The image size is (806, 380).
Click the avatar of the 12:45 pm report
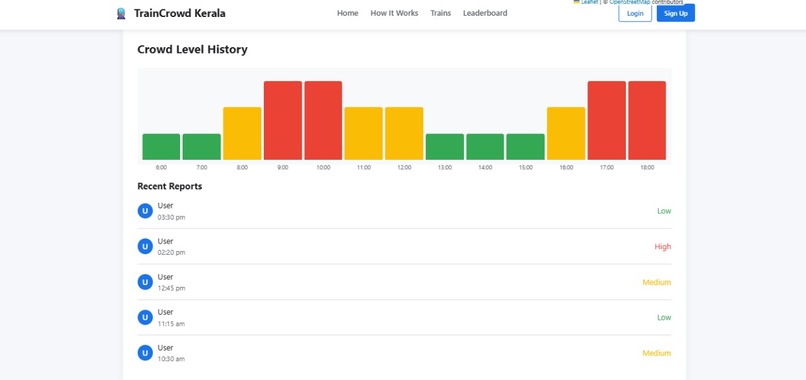coord(145,282)
